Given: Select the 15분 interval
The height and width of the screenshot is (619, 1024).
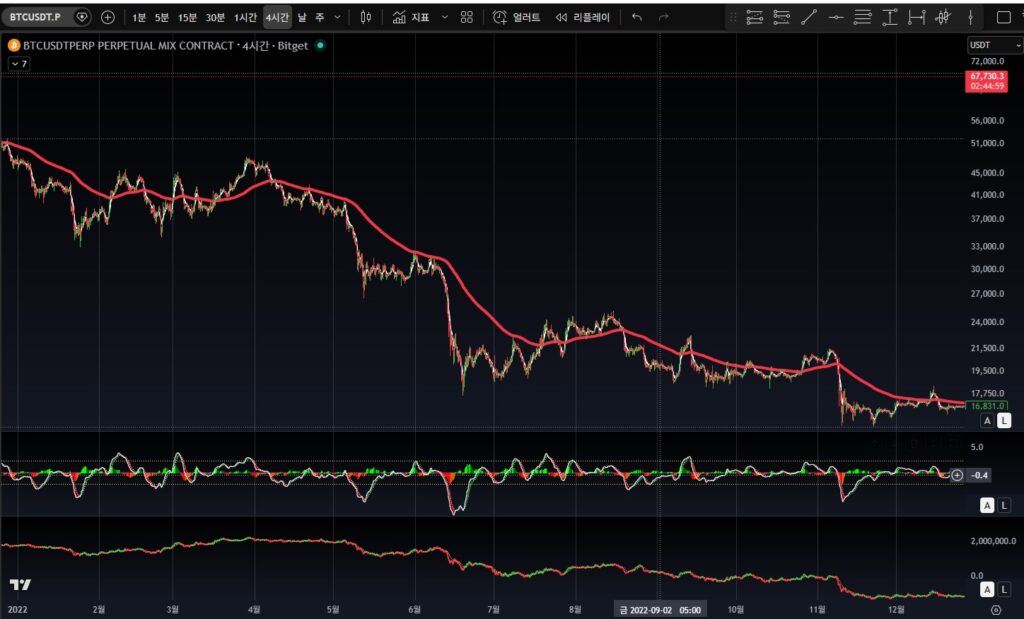Looking at the screenshot, I should 187,17.
